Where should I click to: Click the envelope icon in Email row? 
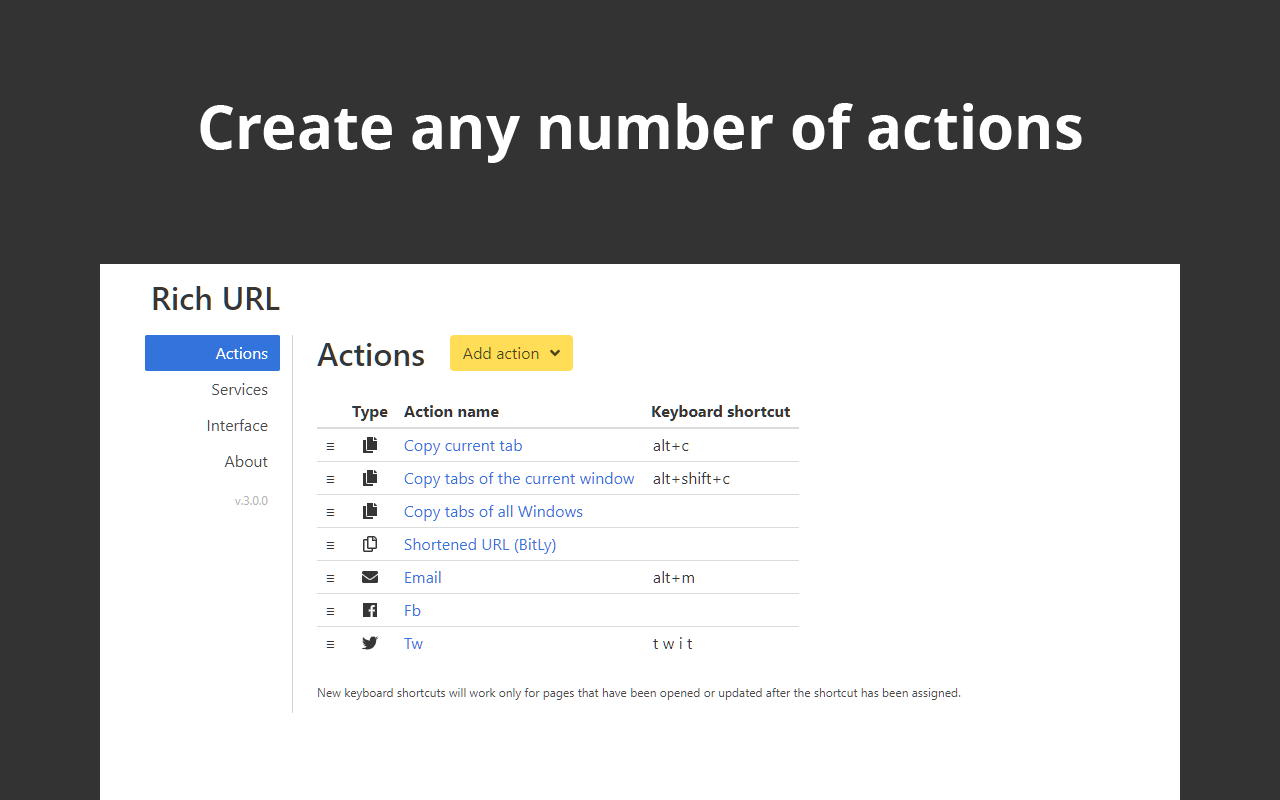click(x=370, y=577)
